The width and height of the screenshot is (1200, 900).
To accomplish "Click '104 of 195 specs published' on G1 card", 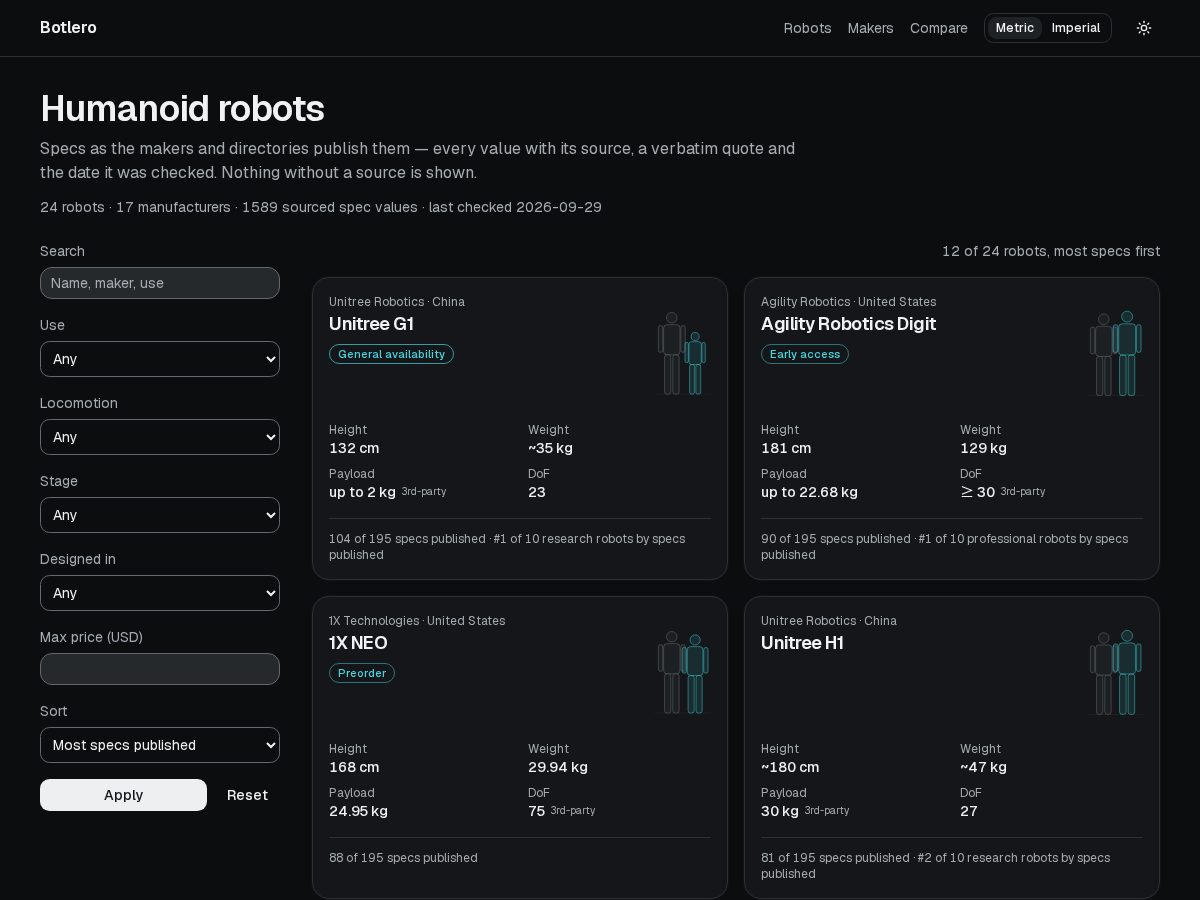I will tap(407, 539).
